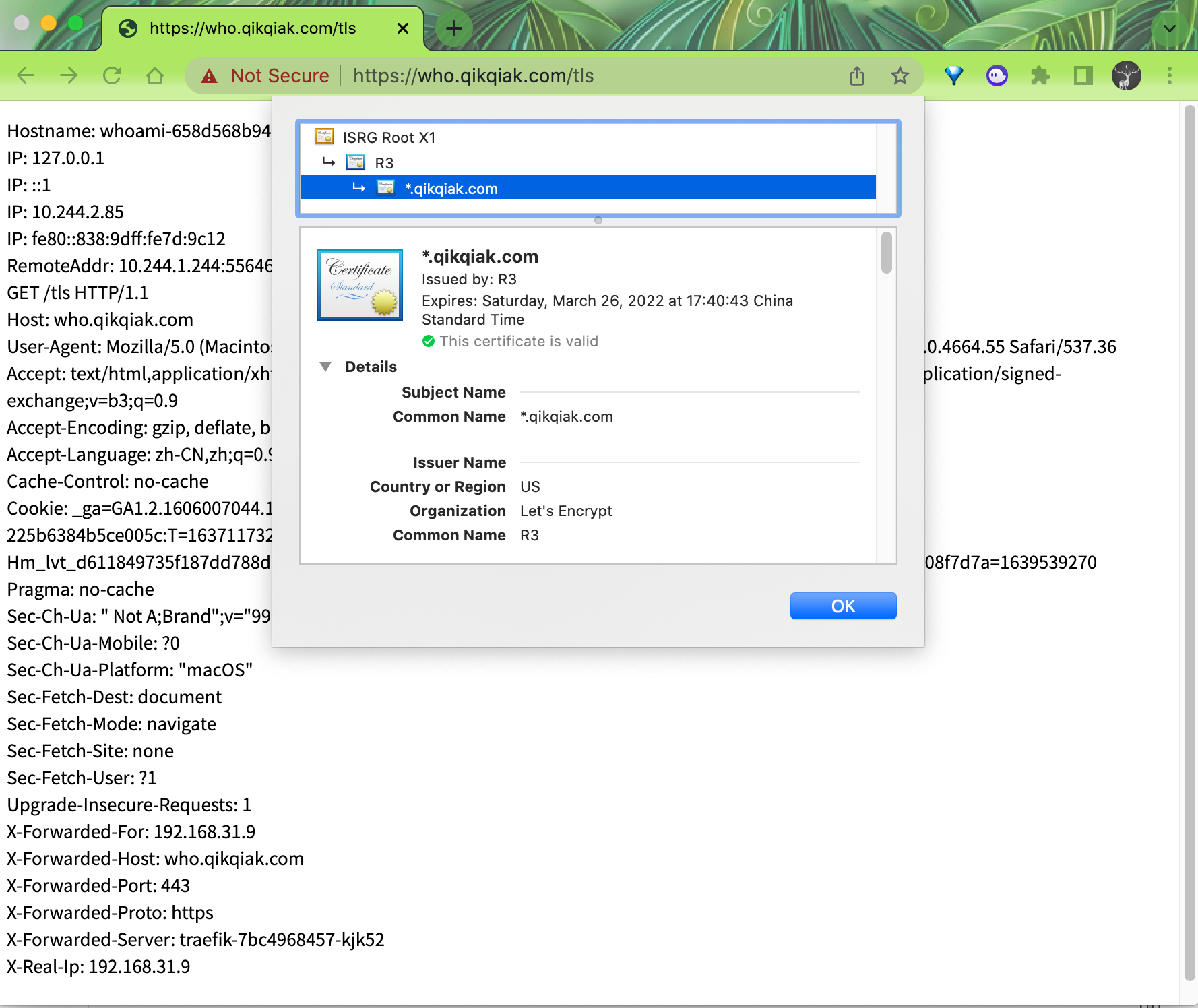Select the who.qikqiak.com/tls tab
Viewport: 1198px width, 1008px height.
click(x=263, y=28)
